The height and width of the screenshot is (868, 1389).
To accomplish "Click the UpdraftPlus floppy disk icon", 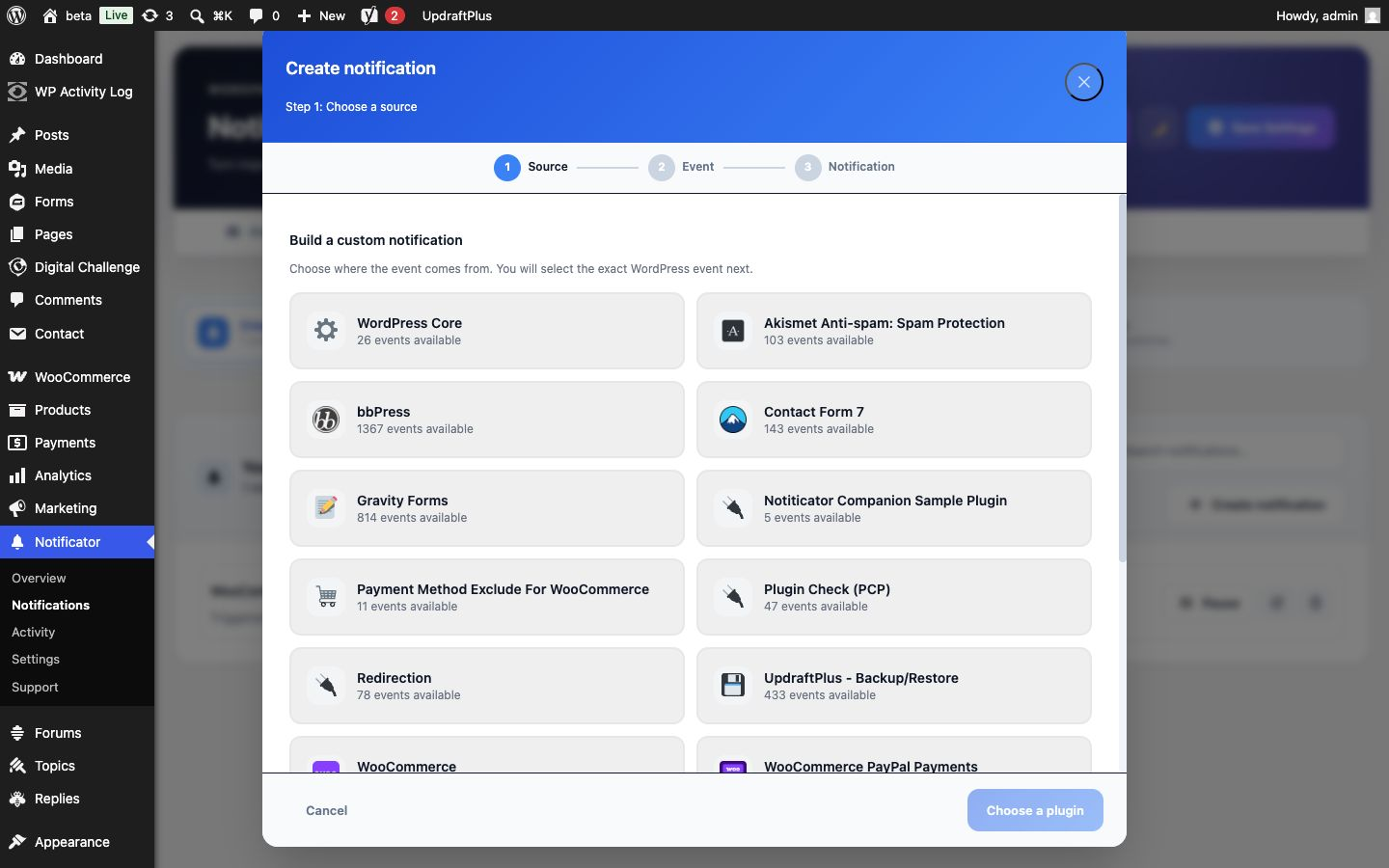I will 733,685.
